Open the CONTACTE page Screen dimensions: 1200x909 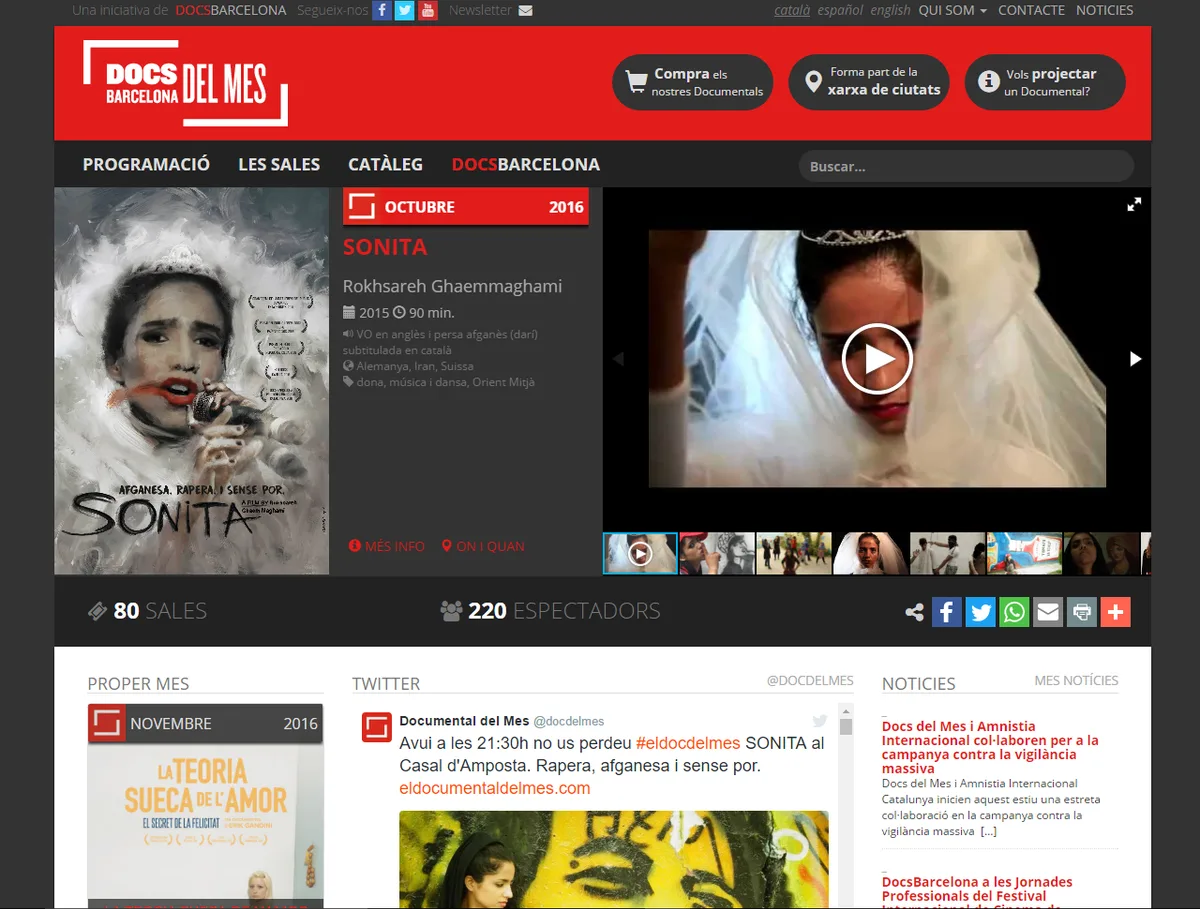(1031, 10)
